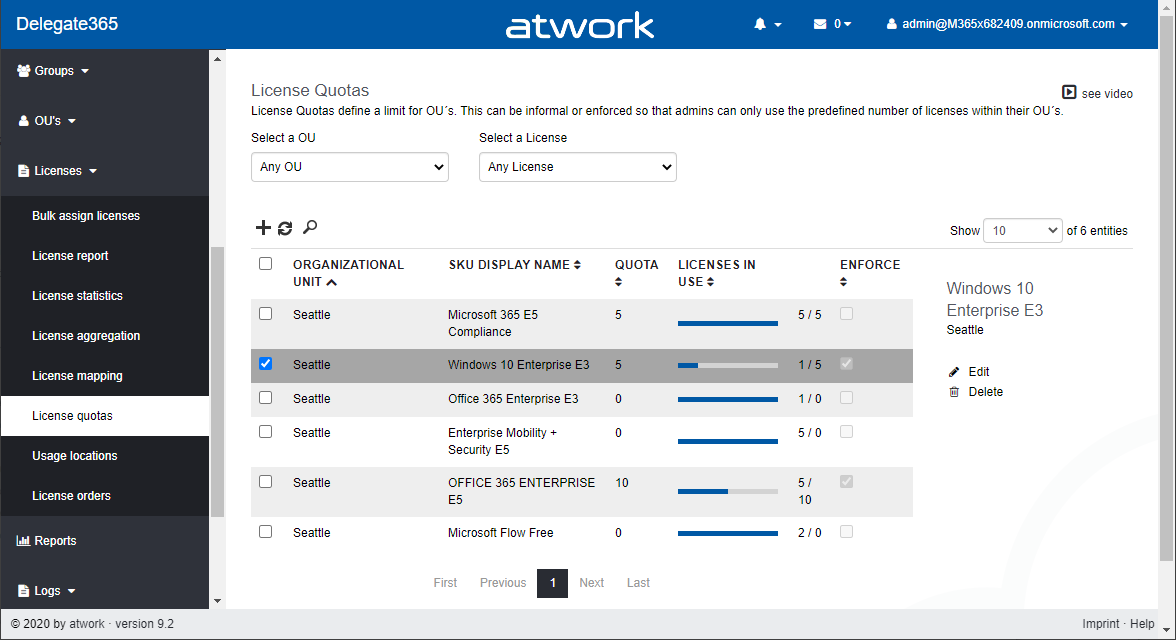Check the Microsoft 365 E5 Compliance row
The height and width of the screenshot is (640, 1176).
265,313
